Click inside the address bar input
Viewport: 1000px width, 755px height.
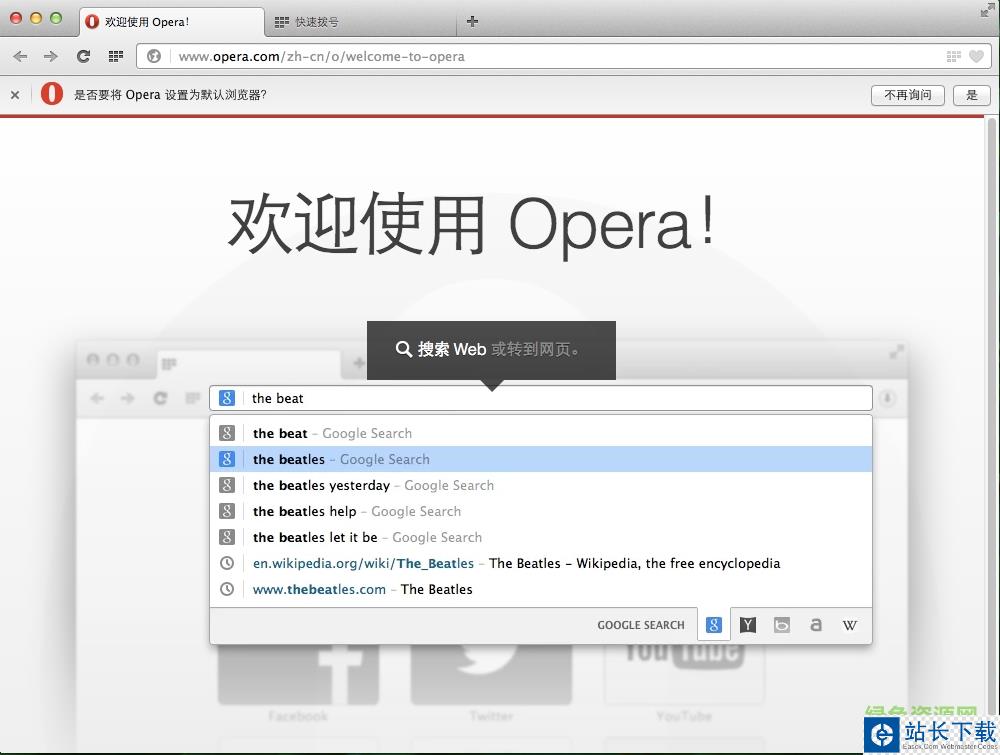tap(500, 56)
